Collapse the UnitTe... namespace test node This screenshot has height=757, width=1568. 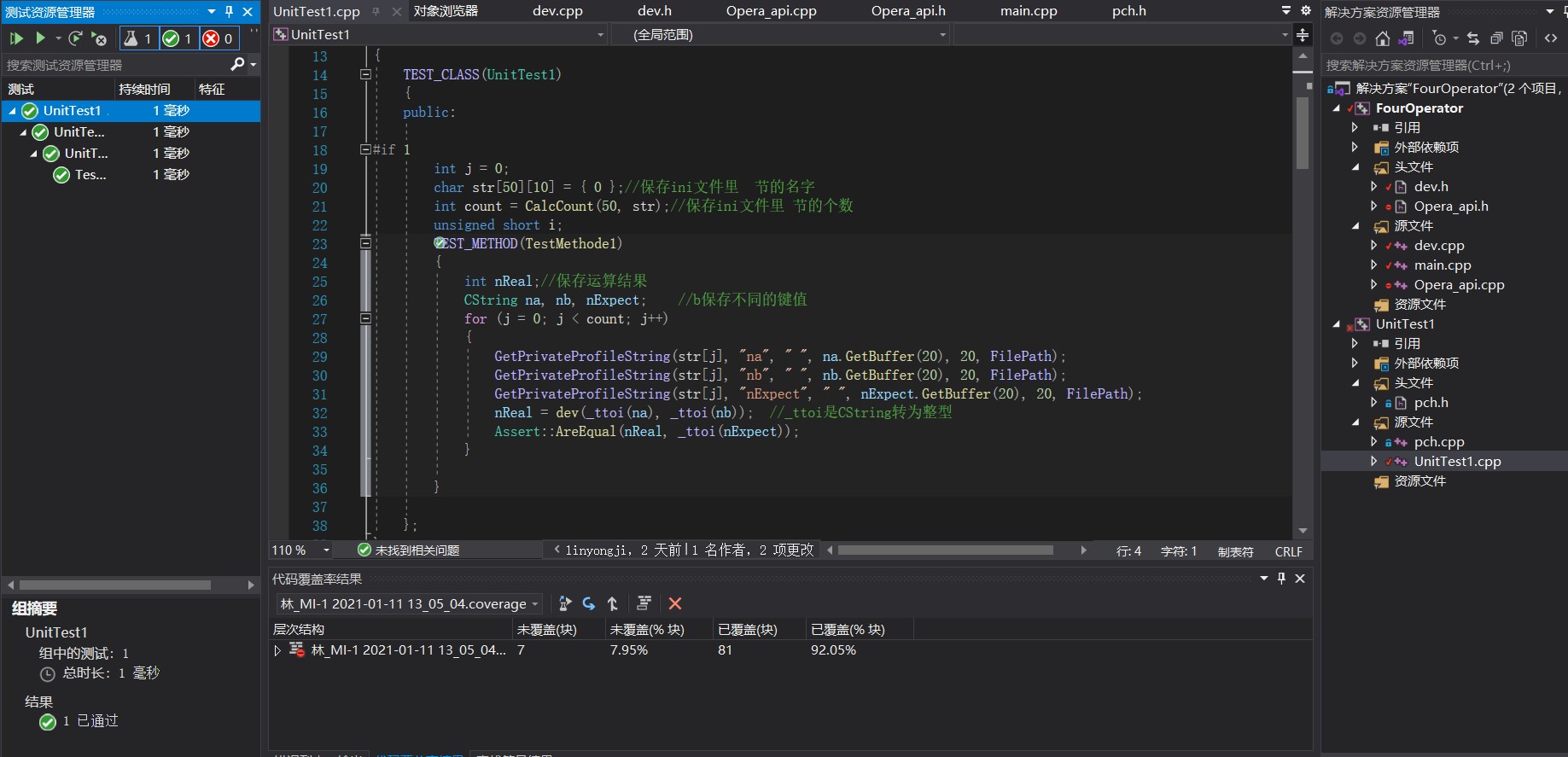[x=23, y=132]
